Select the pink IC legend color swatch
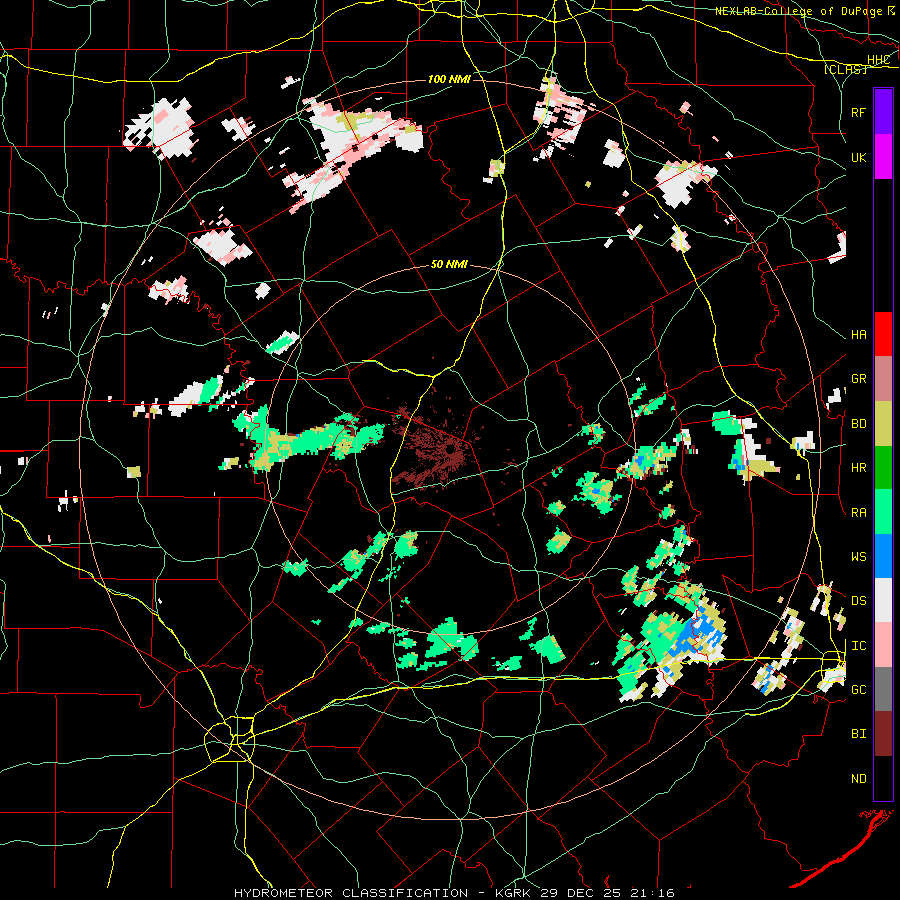Image resolution: width=900 pixels, height=900 pixels. [883, 645]
